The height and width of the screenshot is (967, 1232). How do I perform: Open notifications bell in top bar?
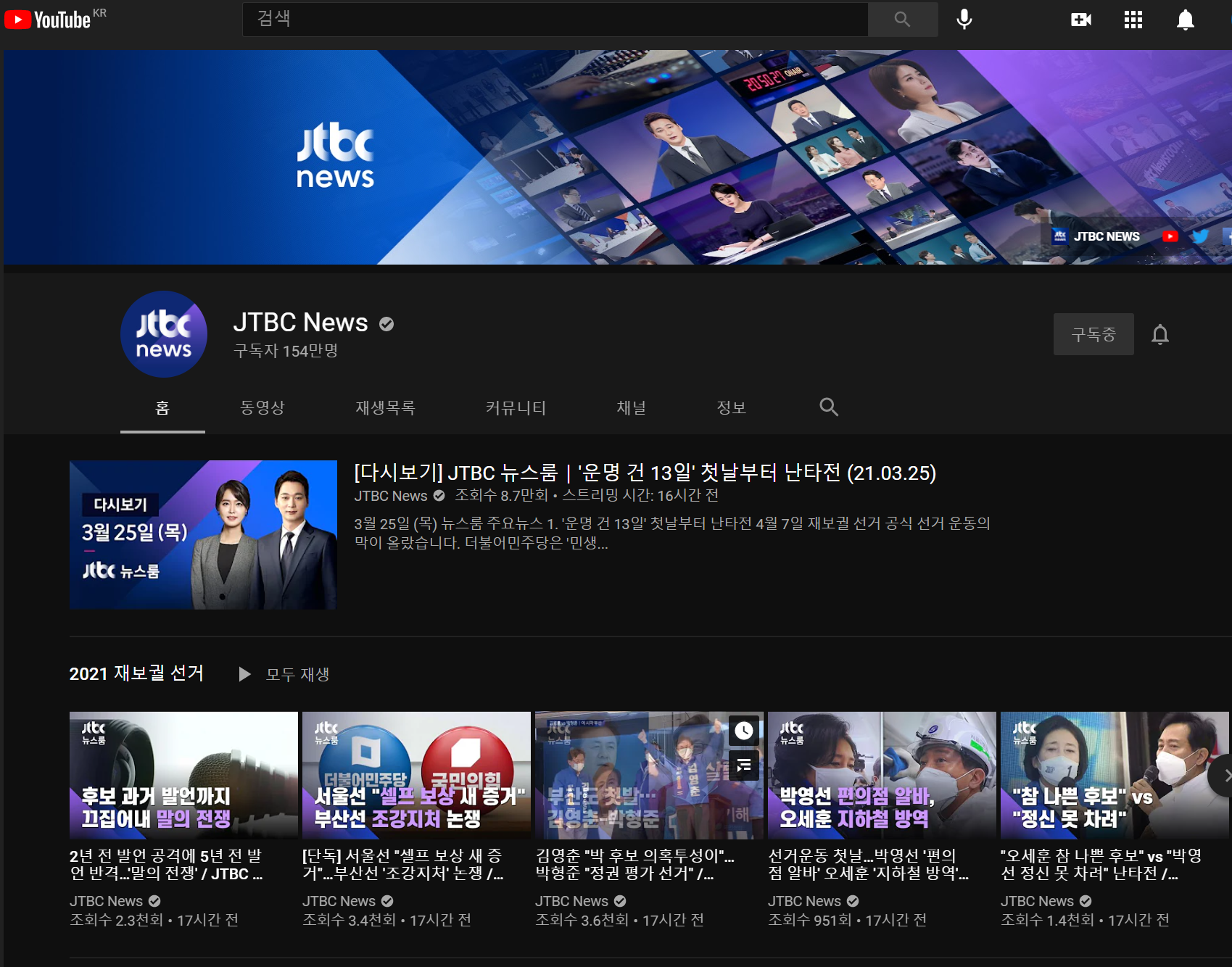[1185, 20]
